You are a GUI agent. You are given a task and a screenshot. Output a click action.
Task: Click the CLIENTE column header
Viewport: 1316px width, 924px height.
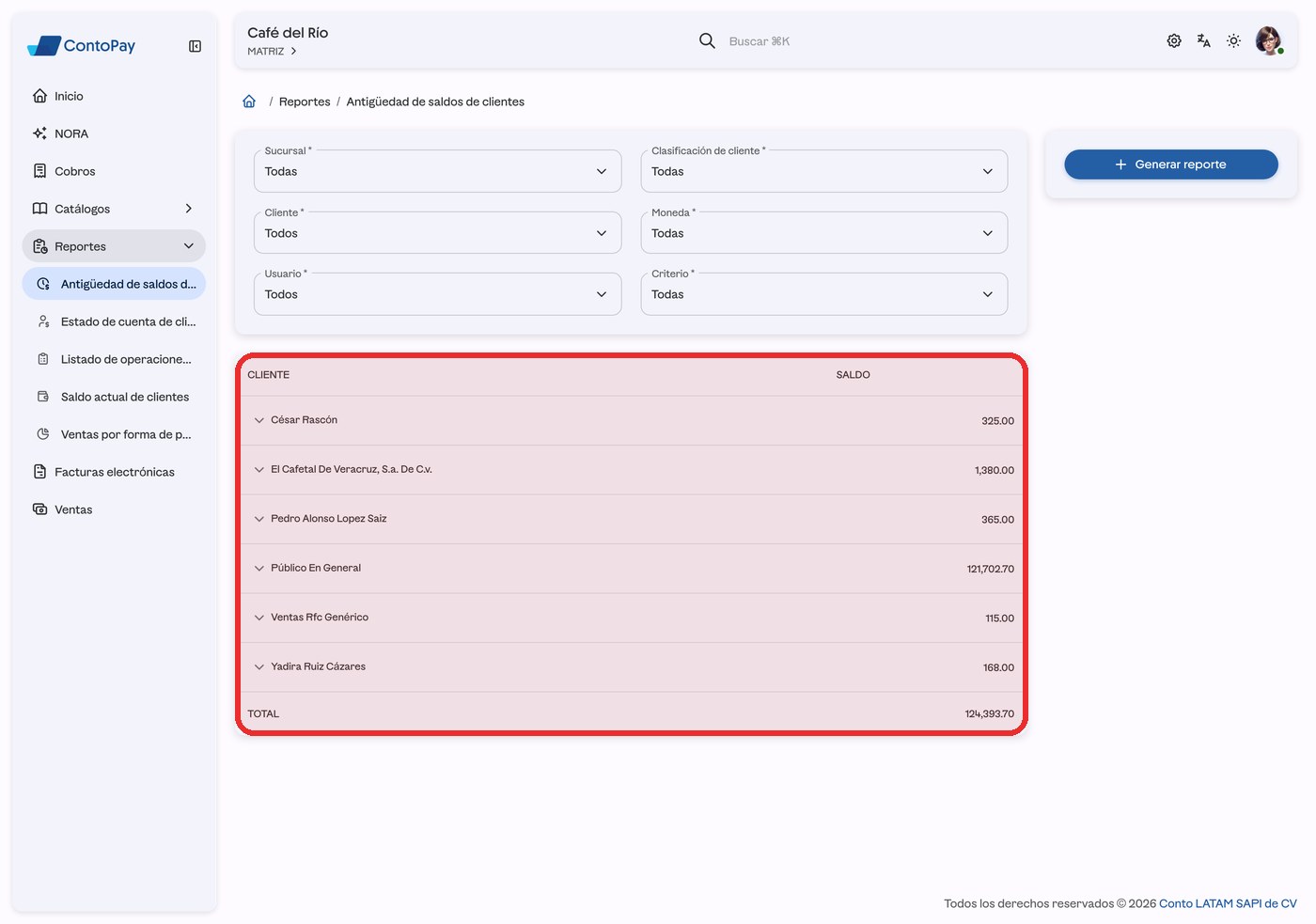(x=269, y=375)
